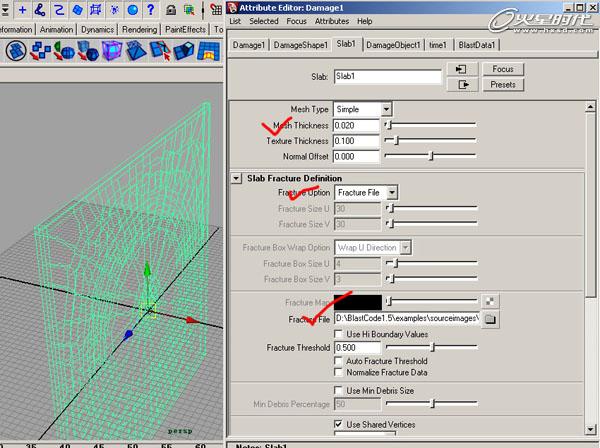
Task: Click the circled polygon plane shelf icon
Action: (x=15, y=51)
